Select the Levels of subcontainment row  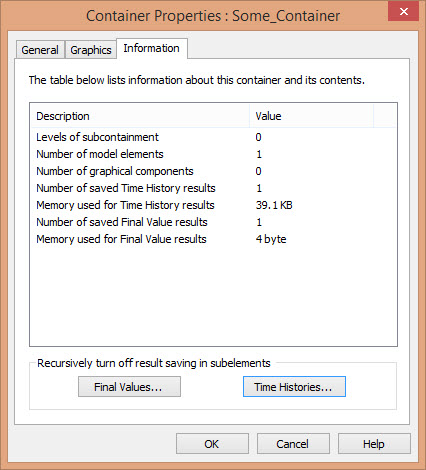(213, 137)
